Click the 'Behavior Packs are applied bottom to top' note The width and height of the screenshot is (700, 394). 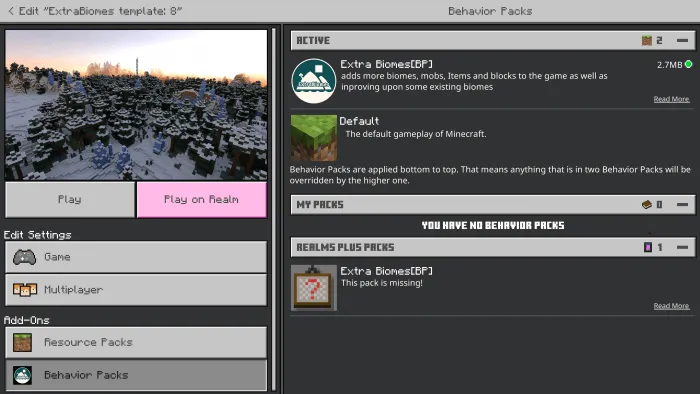click(490, 175)
